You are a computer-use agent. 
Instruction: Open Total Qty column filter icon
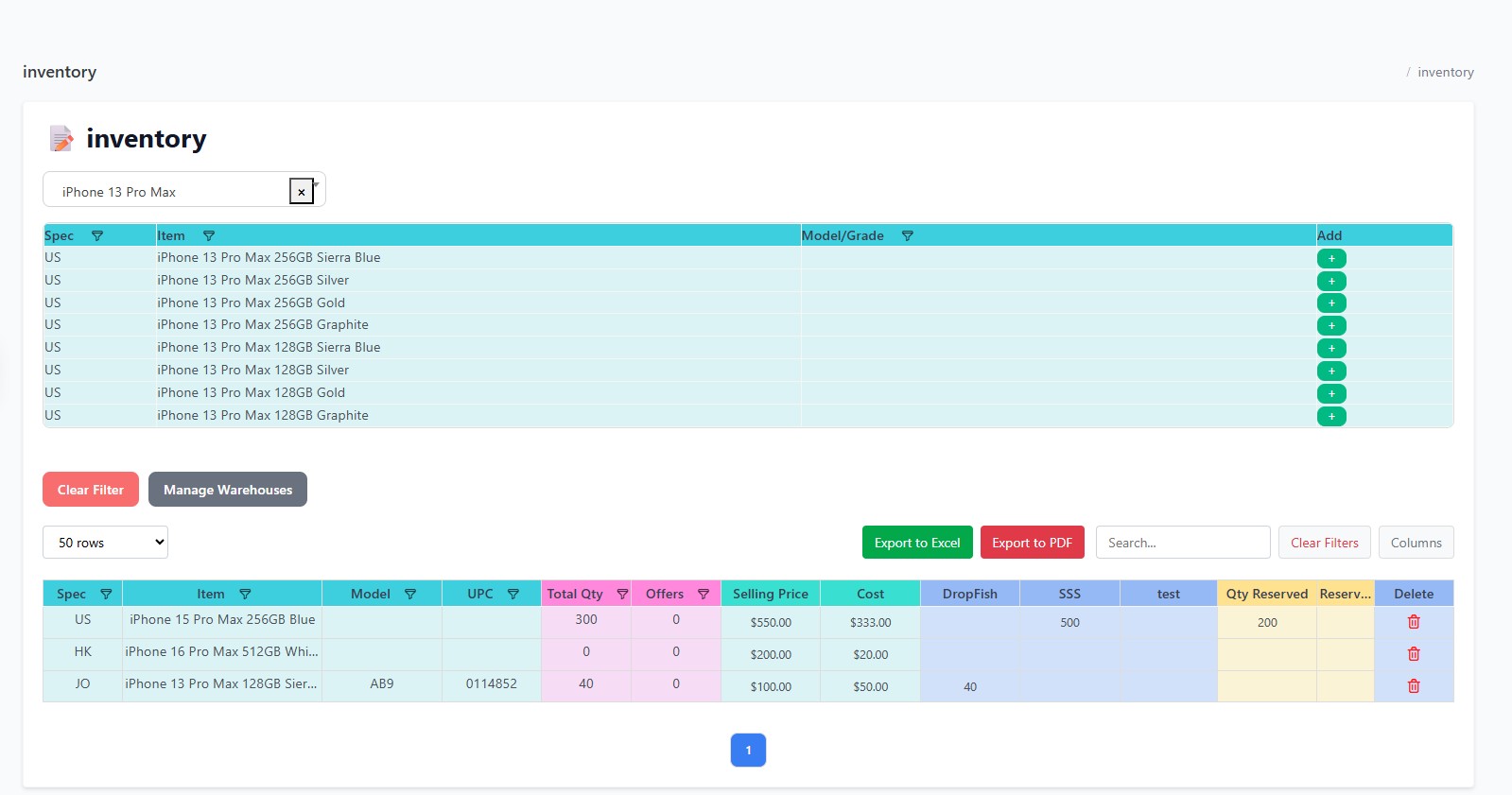[x=622, y=594]
